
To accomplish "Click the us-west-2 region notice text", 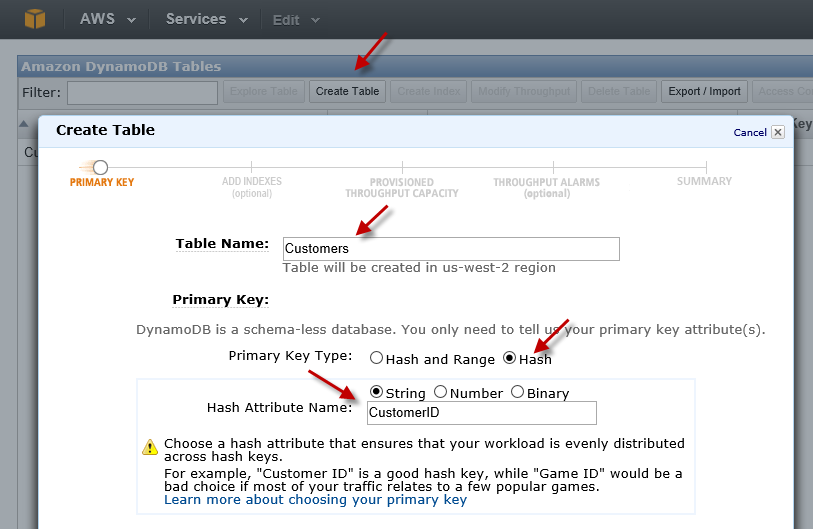I will coord(419,268).
